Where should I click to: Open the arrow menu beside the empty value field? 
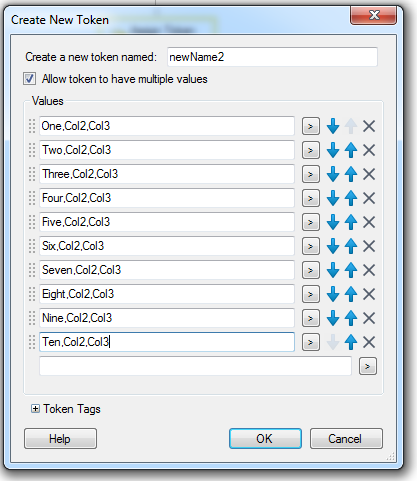(x=368, y=366)
